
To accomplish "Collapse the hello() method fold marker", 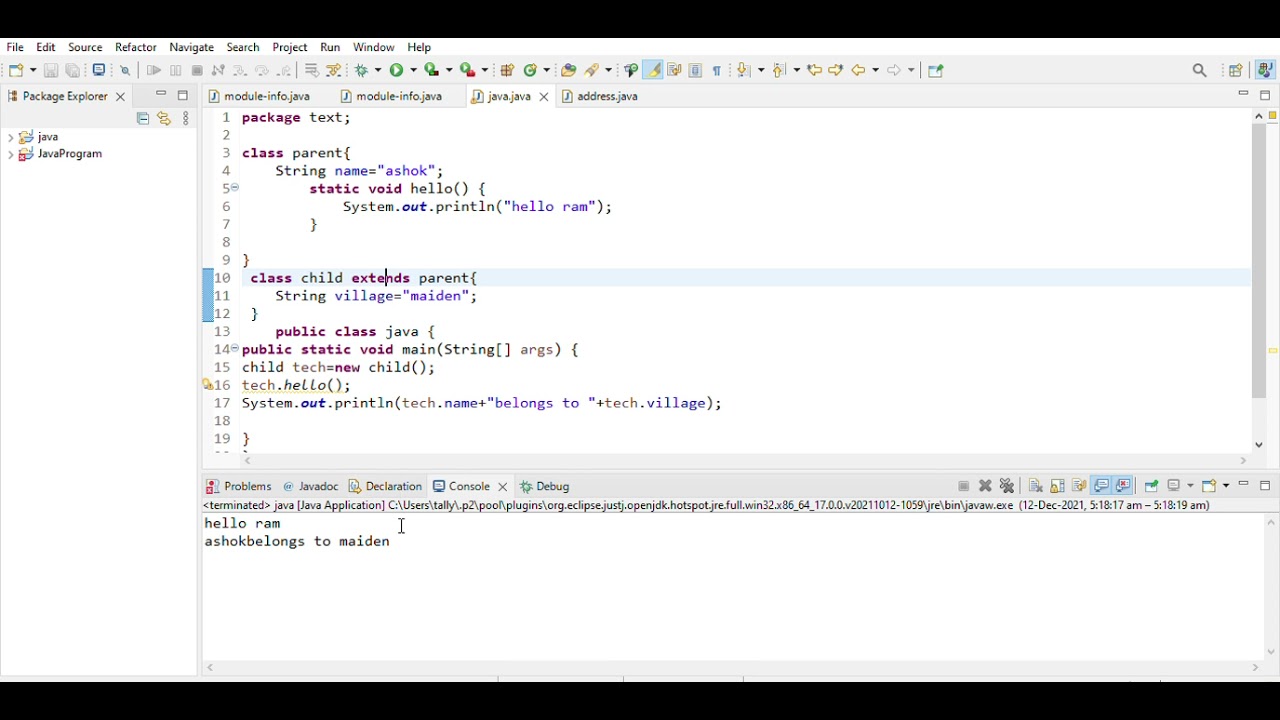I will [235, 188].
